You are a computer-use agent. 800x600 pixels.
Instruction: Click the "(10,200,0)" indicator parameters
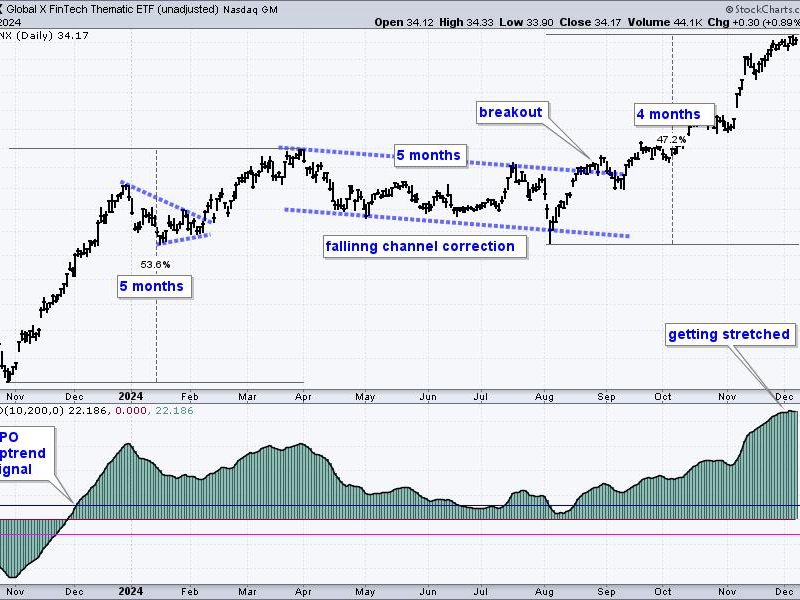32,411
